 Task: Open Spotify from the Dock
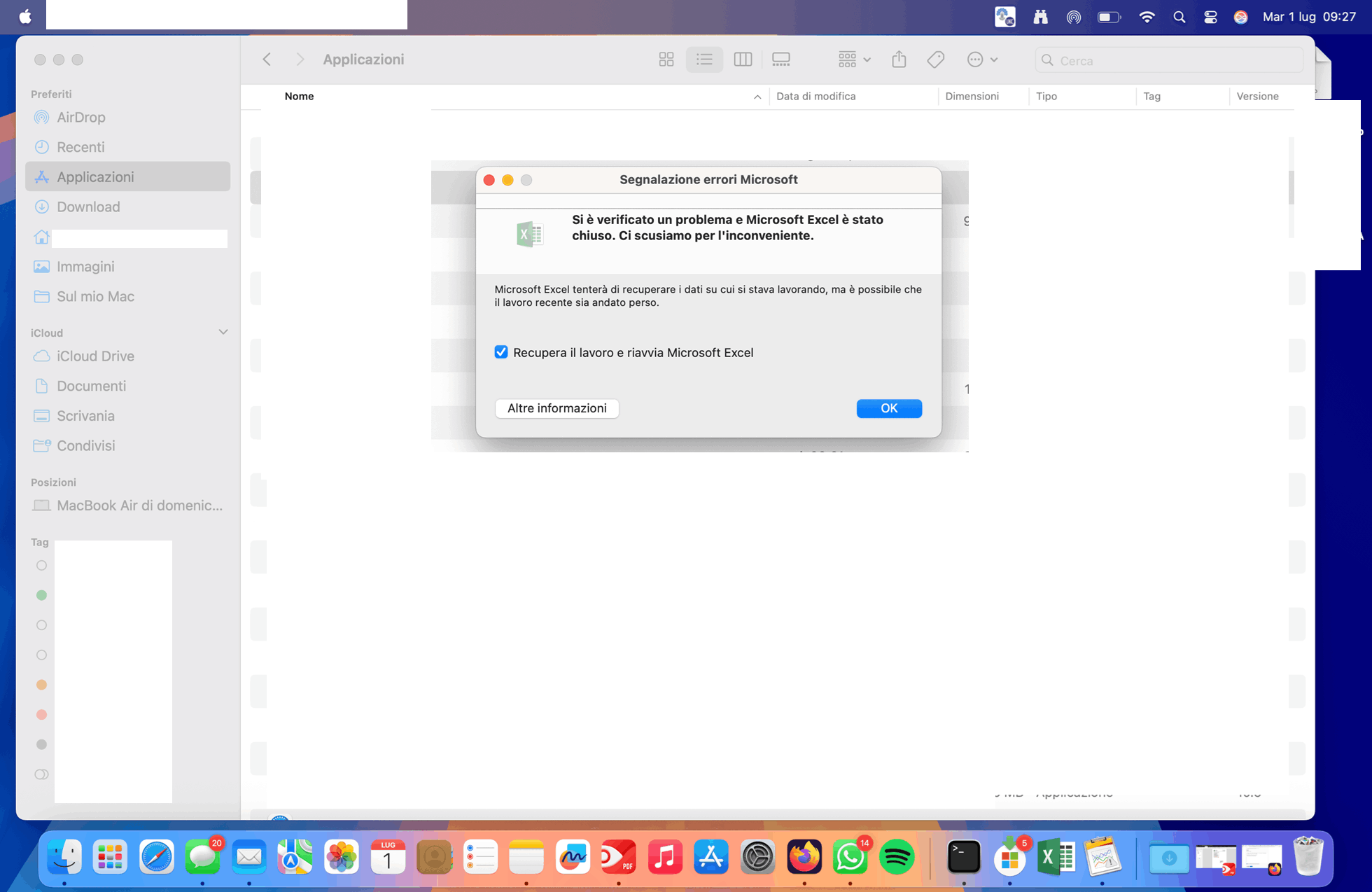897,857
